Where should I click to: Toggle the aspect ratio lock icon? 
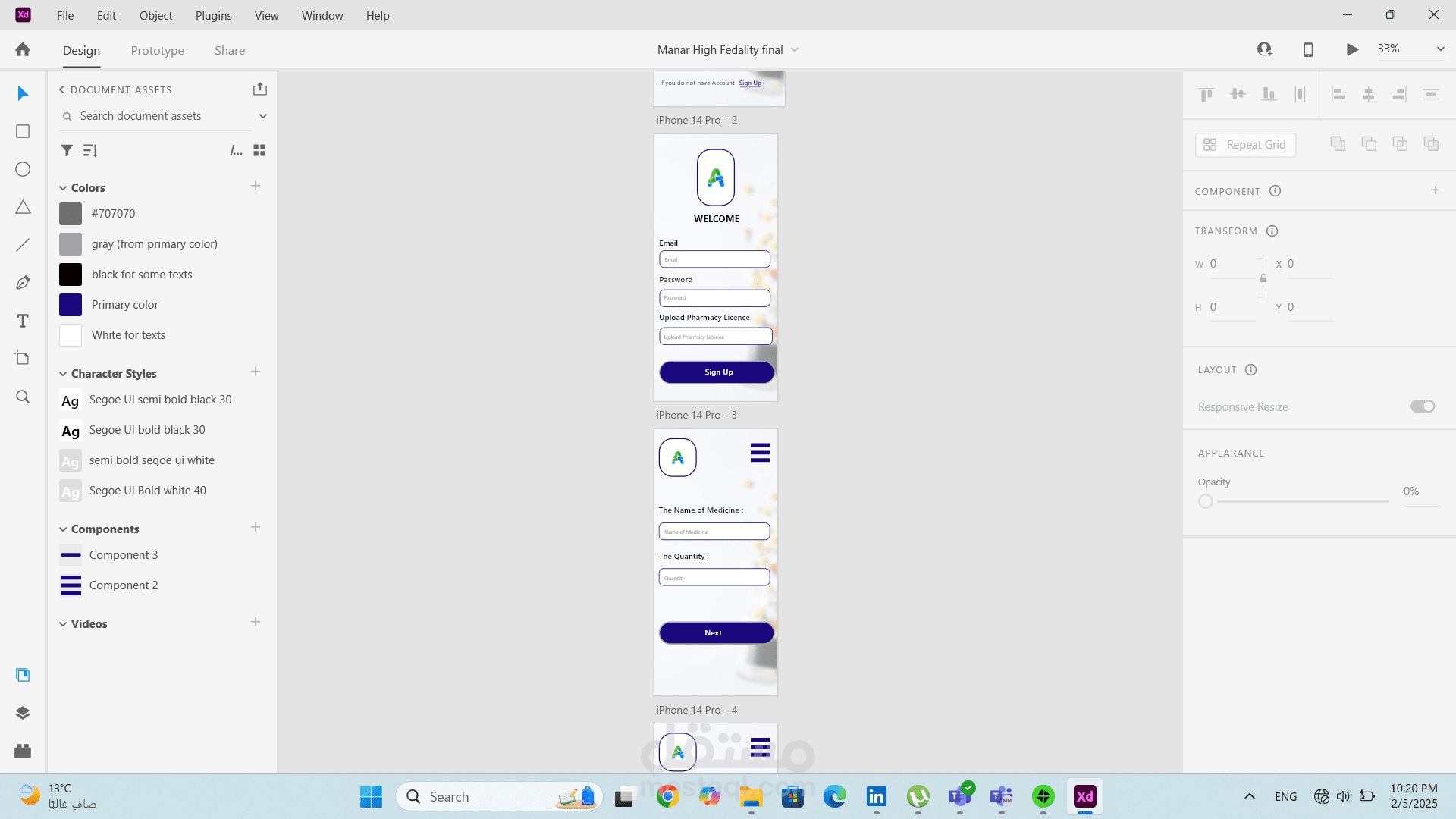point(1263,278)
